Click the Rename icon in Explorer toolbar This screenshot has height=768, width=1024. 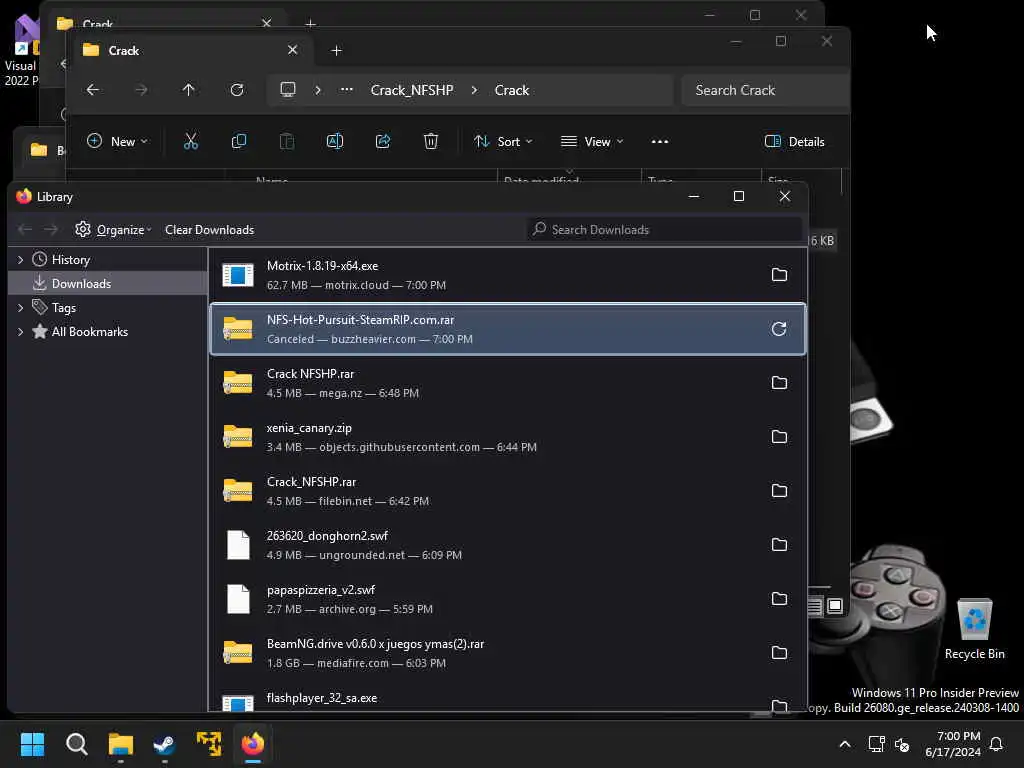tap(335, 141)
